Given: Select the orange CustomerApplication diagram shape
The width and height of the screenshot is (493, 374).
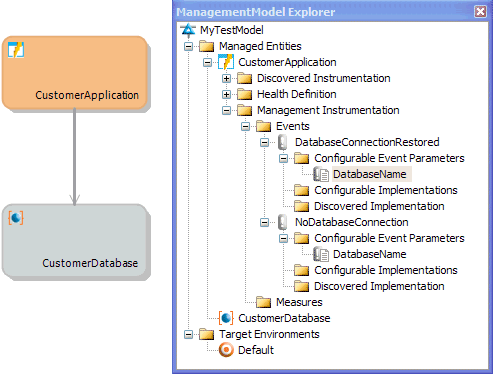Looking at the screenshot, I should click(x=75, y=73).
